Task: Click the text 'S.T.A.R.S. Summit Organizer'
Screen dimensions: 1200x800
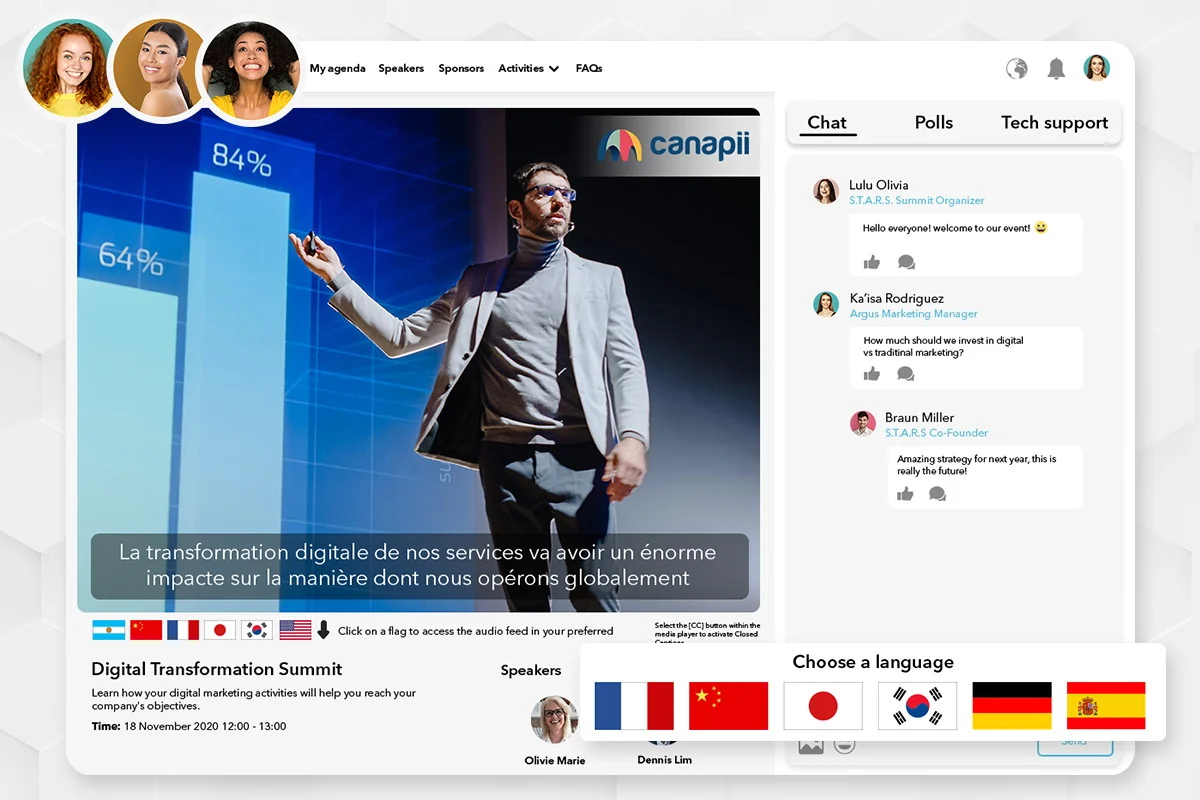Action: click(917, 200)
